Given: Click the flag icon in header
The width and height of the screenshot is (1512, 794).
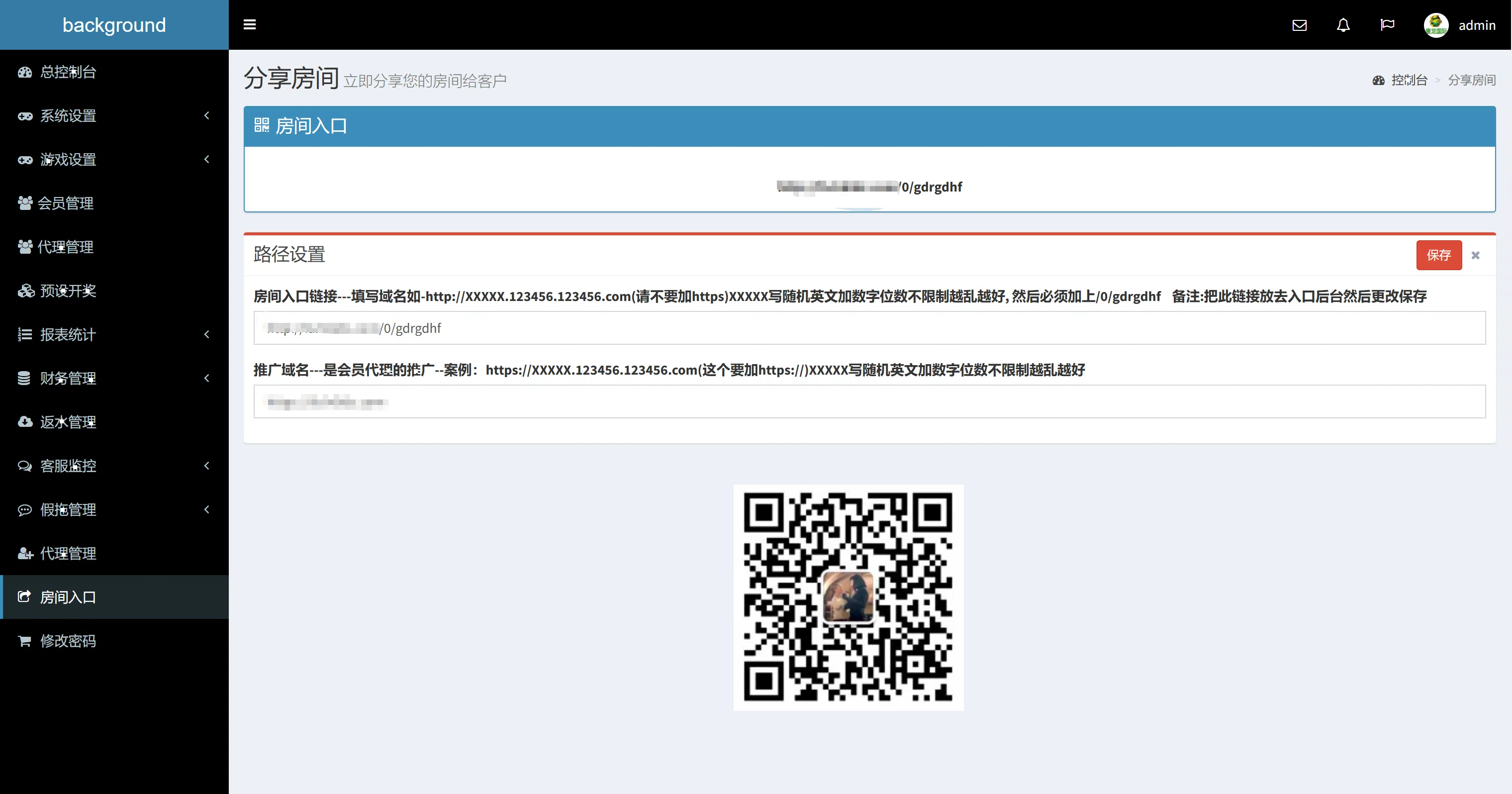Looking at the screenshot, I should point(1388,25).
